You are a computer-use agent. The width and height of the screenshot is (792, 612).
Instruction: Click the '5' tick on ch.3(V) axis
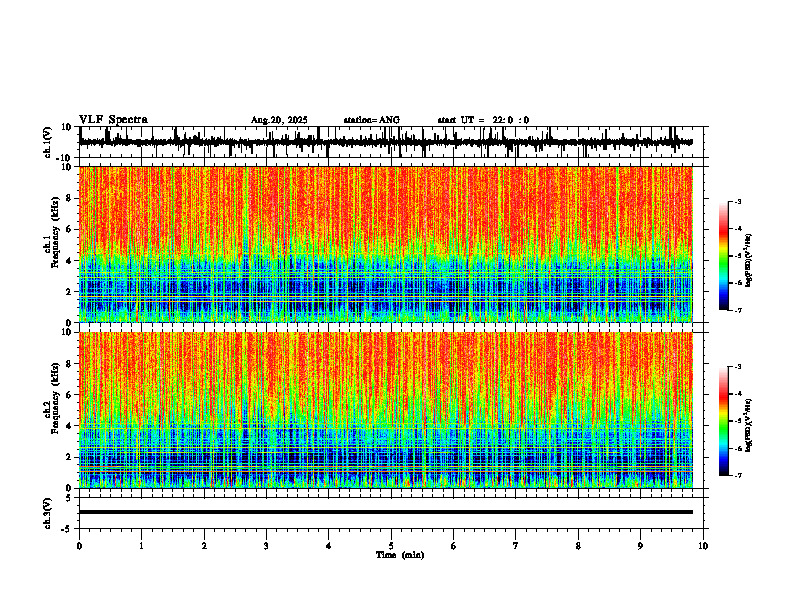(69, 498)
